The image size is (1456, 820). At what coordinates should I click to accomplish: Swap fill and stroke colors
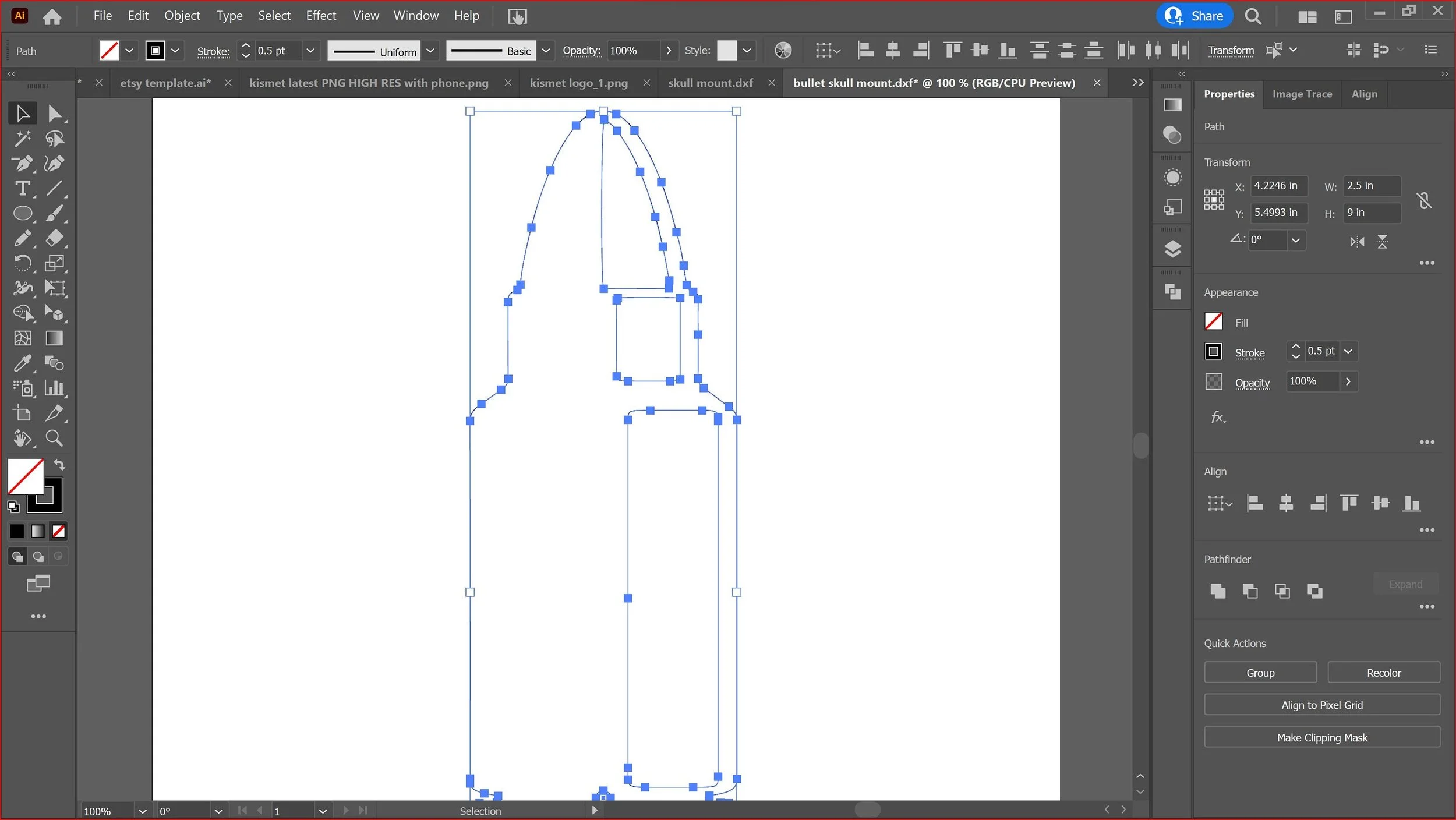(x=59, y=465)
